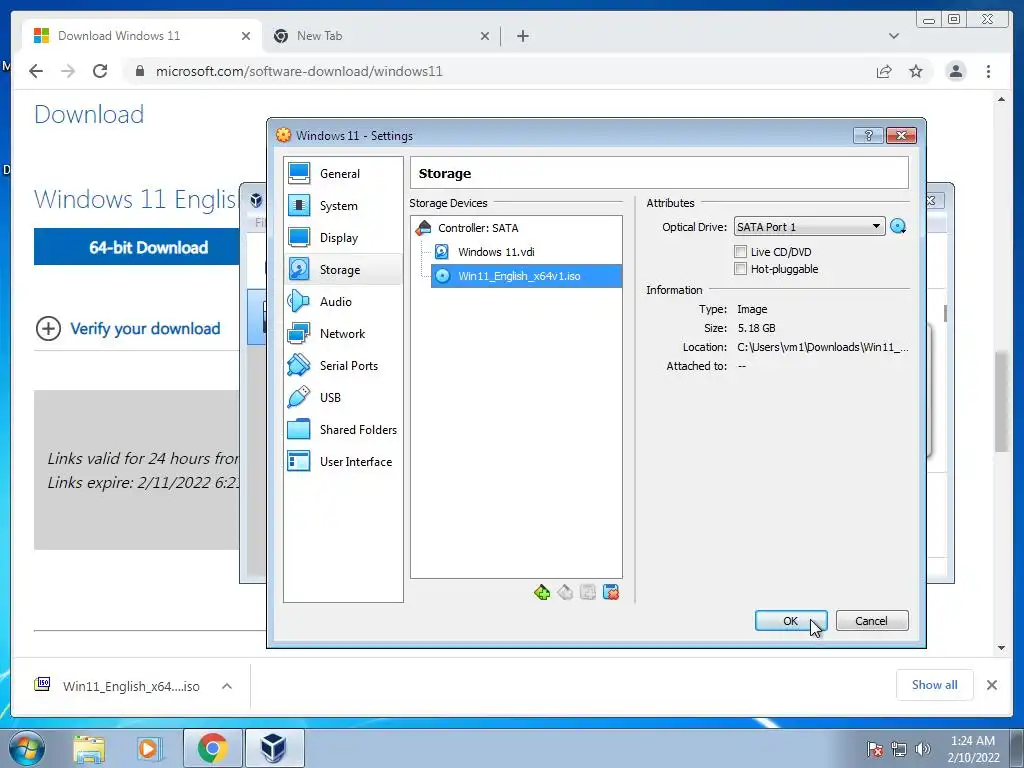
Task: Click the share page icon in Chrome
Action: tap(884, 71)
